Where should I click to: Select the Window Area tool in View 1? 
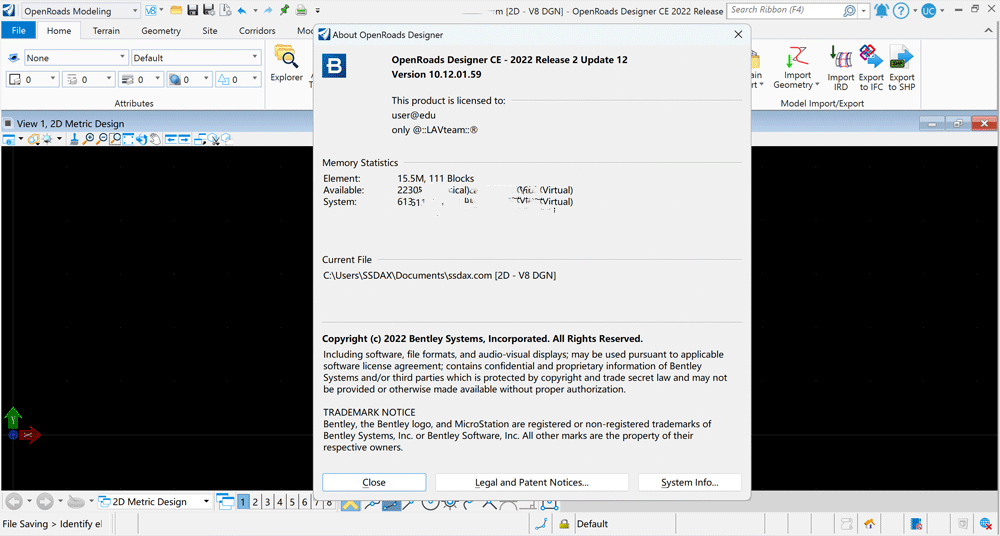114,139
